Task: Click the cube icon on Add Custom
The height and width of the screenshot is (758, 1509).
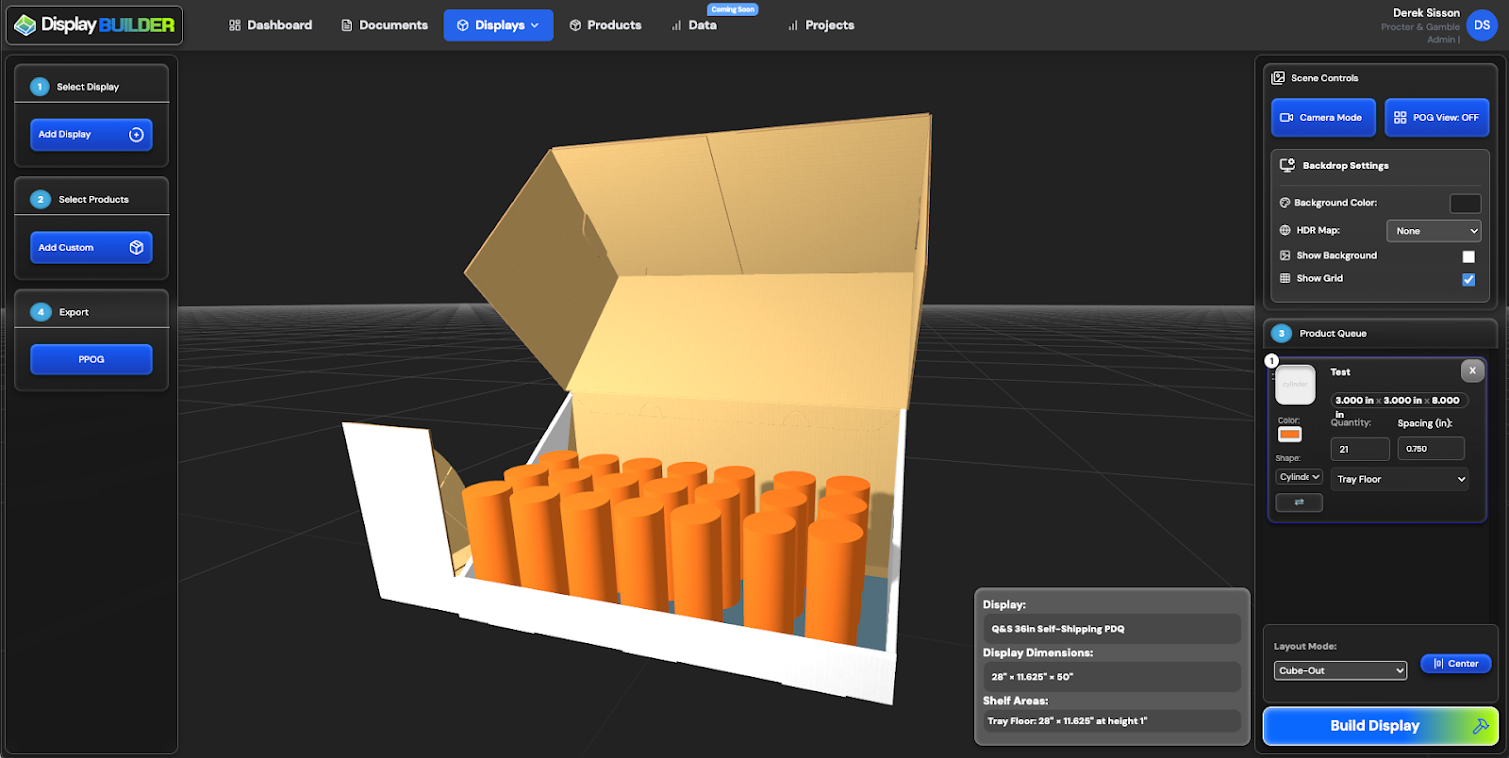Action: pos(136,247)
